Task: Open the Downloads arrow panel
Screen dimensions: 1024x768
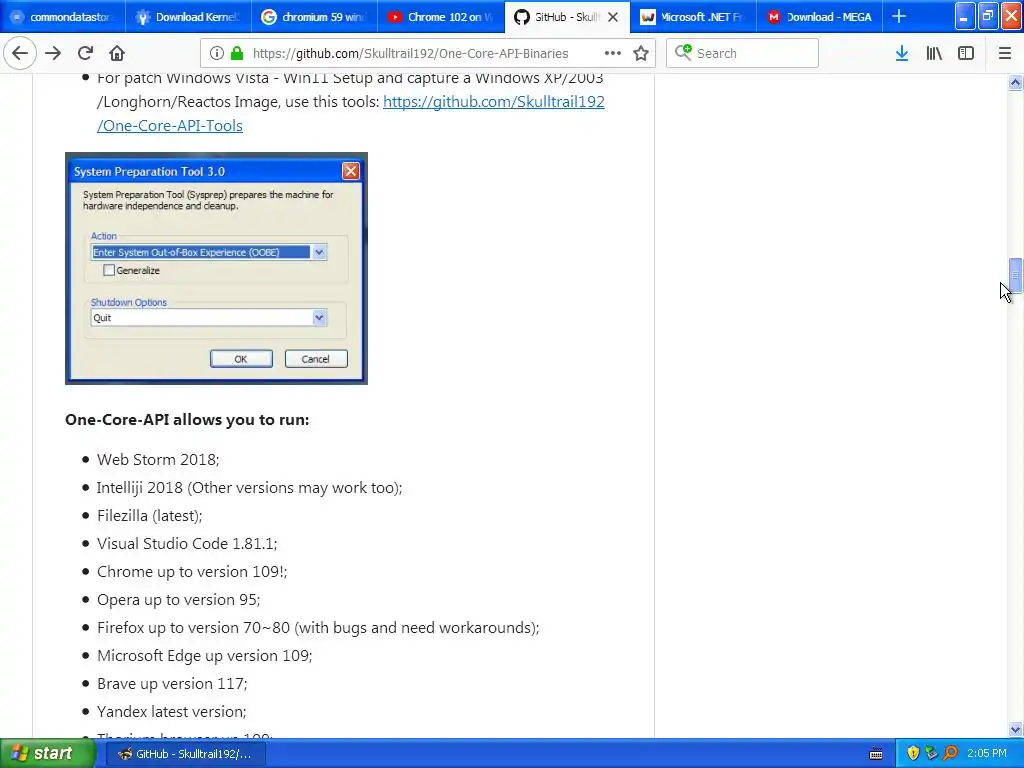Action: click(902, 53)
